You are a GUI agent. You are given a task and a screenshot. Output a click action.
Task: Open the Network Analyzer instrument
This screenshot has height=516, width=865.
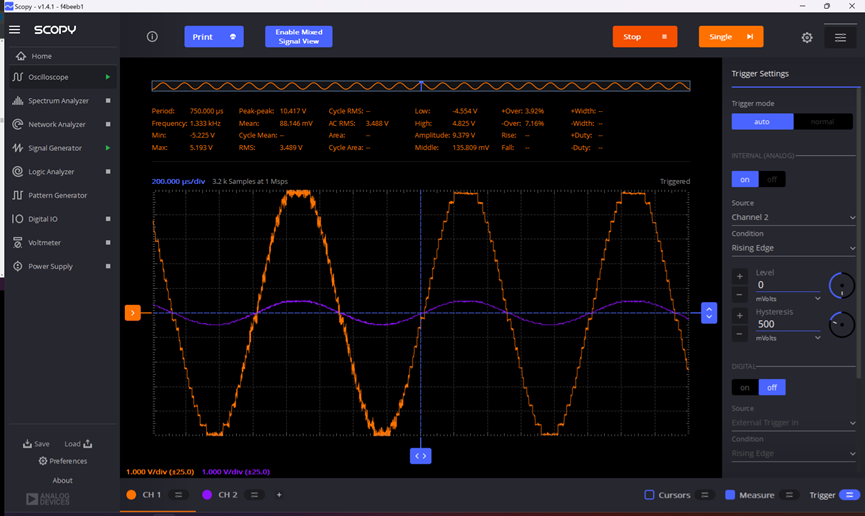(x=62, y=125)
